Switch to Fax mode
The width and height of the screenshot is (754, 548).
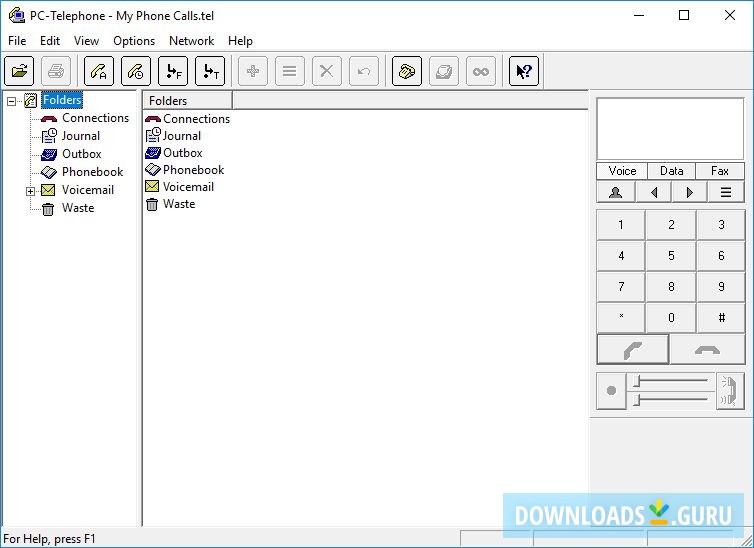[720, 171]
